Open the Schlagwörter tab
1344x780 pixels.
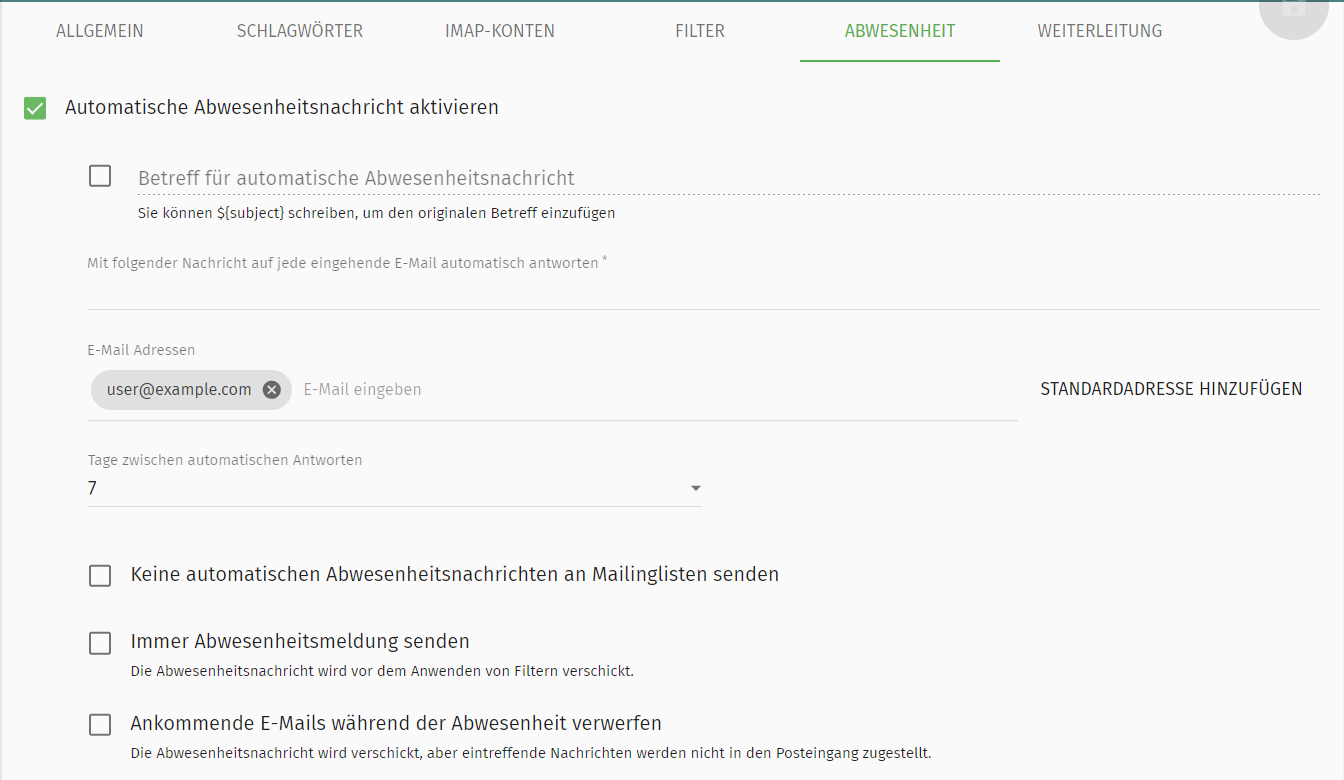(299, 31)
